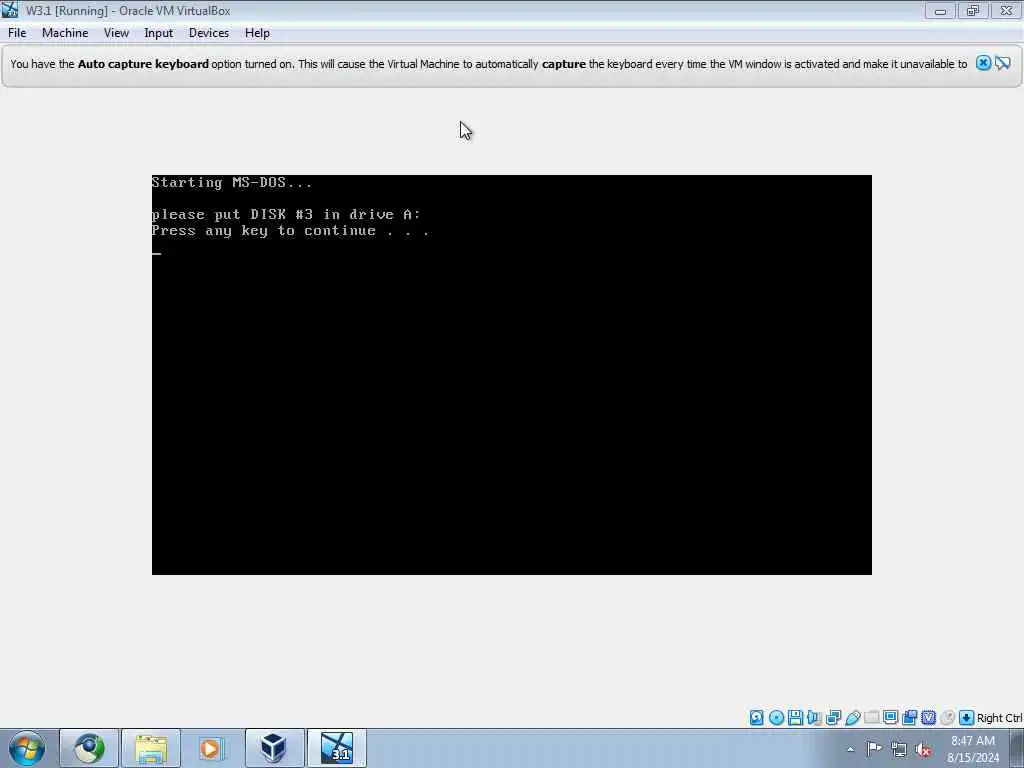Restore down the VirtualBox VM window
Viewport: 1024px width, 768px height.
(972, 10)
